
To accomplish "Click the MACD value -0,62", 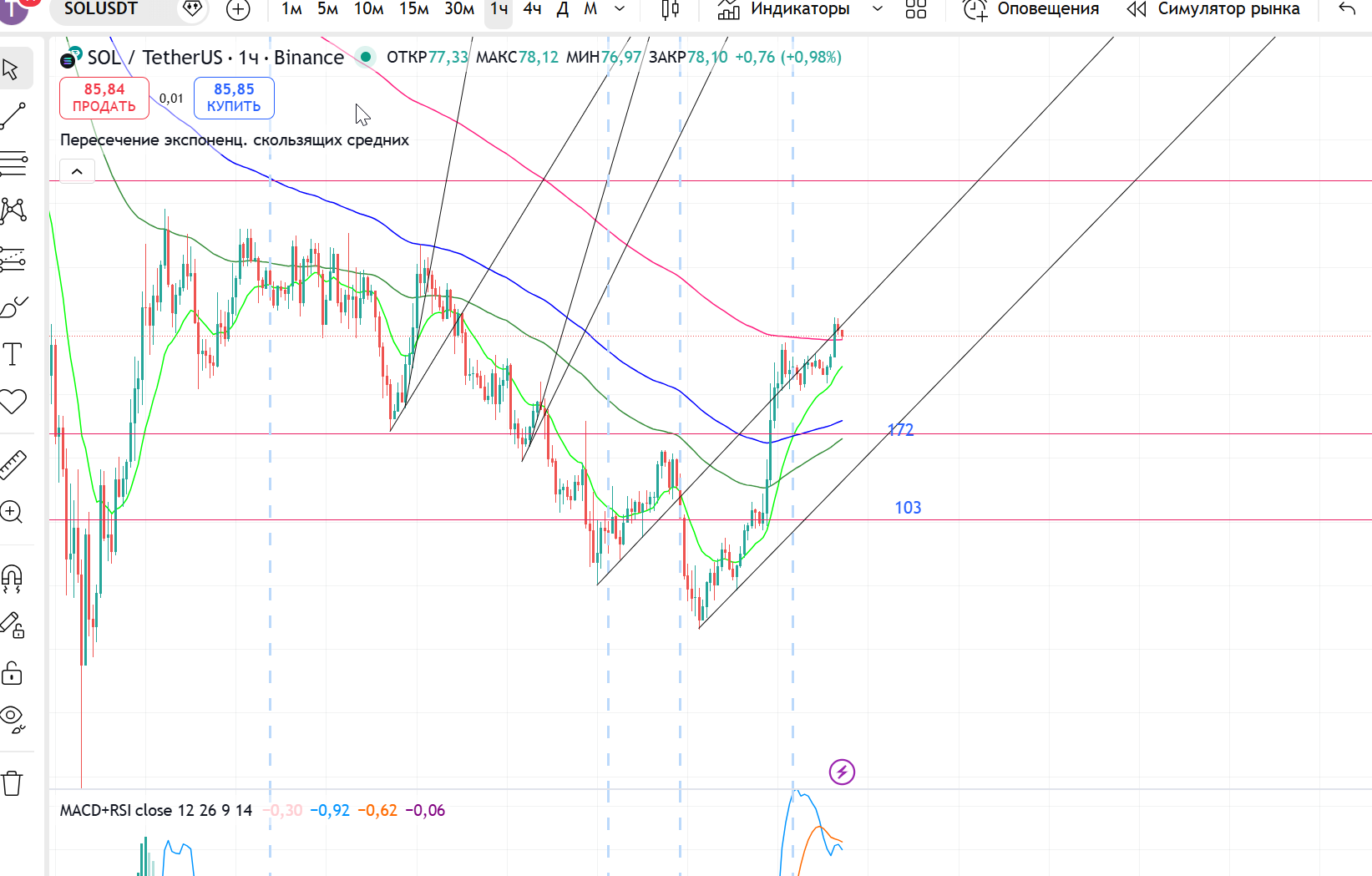I will (x=377, y=810).
